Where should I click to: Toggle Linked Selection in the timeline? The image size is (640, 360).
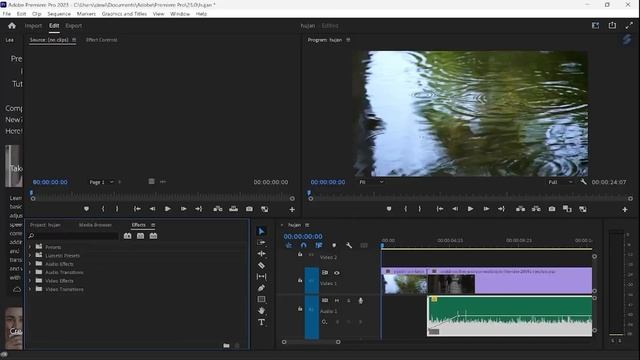coord(318,245)
